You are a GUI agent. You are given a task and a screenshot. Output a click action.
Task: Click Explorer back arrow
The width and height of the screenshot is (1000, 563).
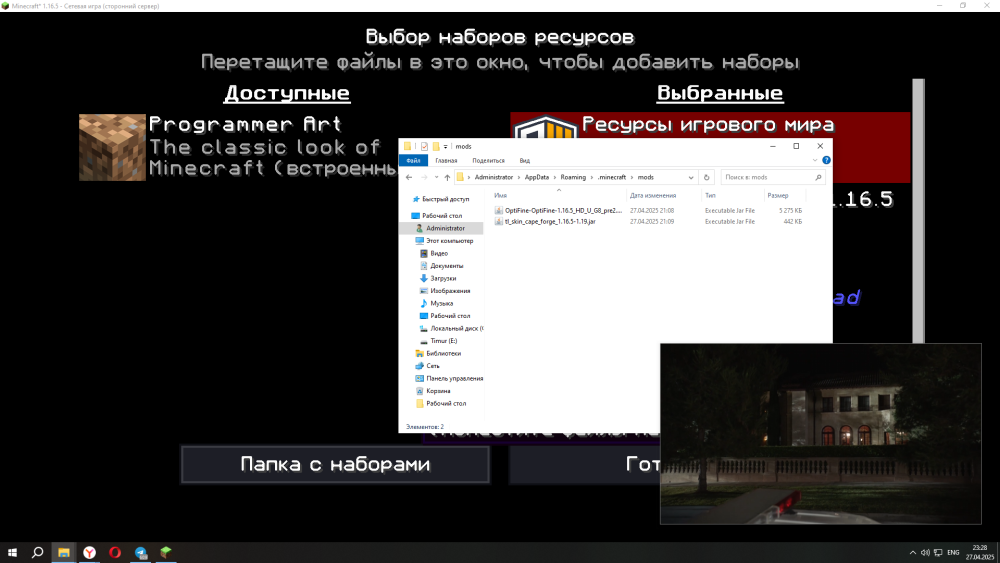point(409,177)
